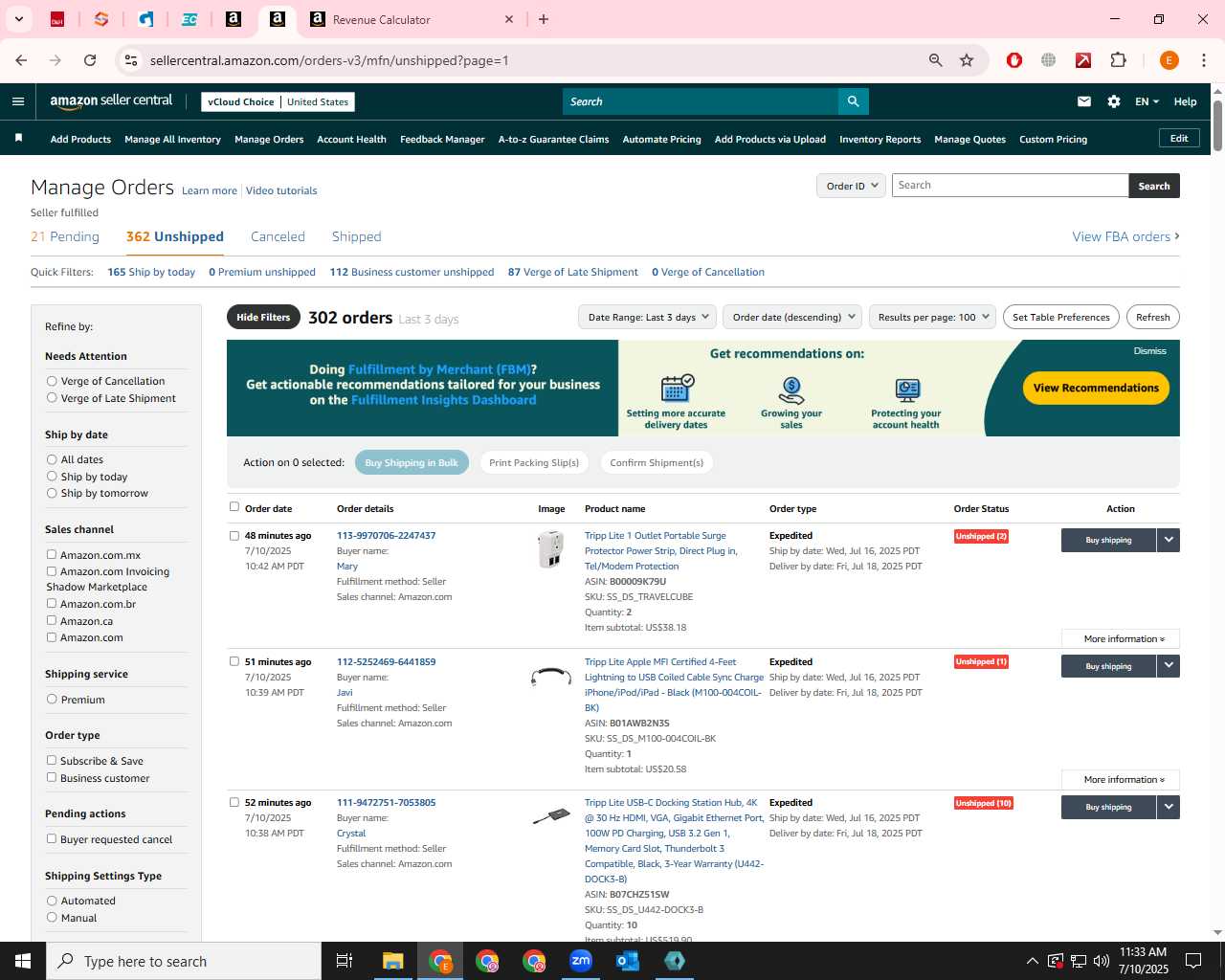Expand Buy shipping arrow for Mary's order

[x=1169, y=540]
